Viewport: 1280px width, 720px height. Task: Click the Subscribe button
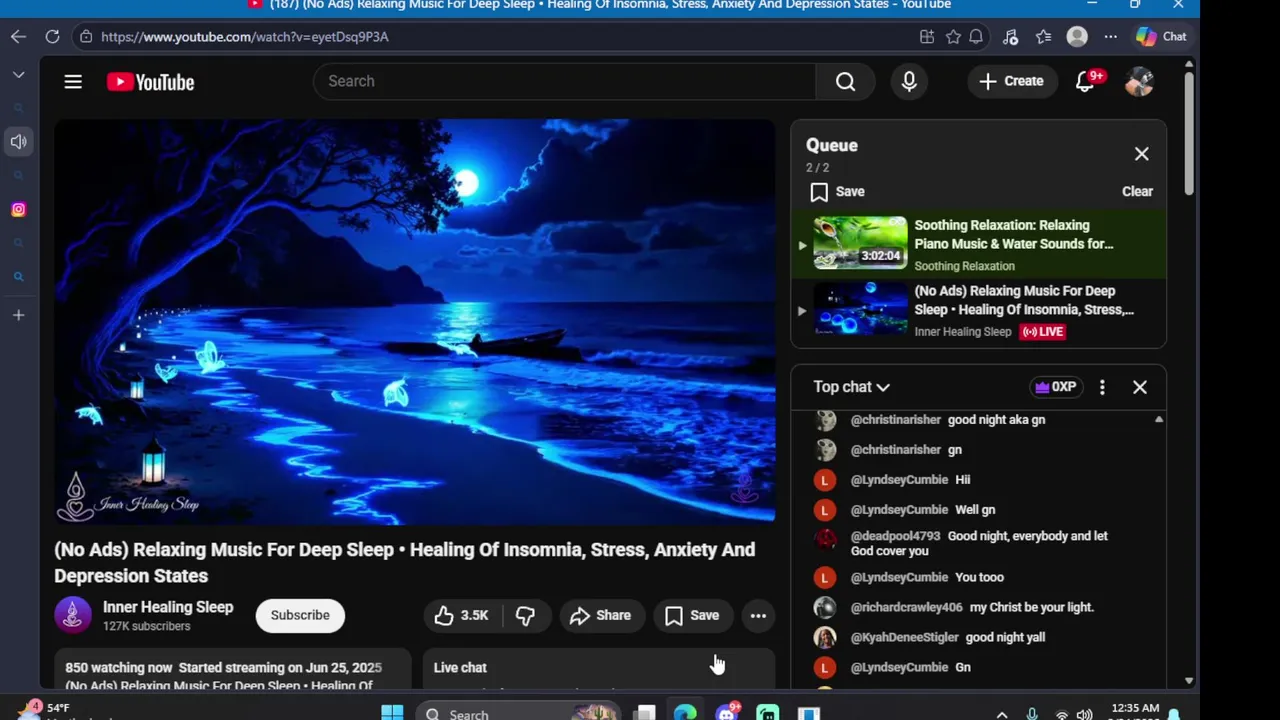(300, 615)
